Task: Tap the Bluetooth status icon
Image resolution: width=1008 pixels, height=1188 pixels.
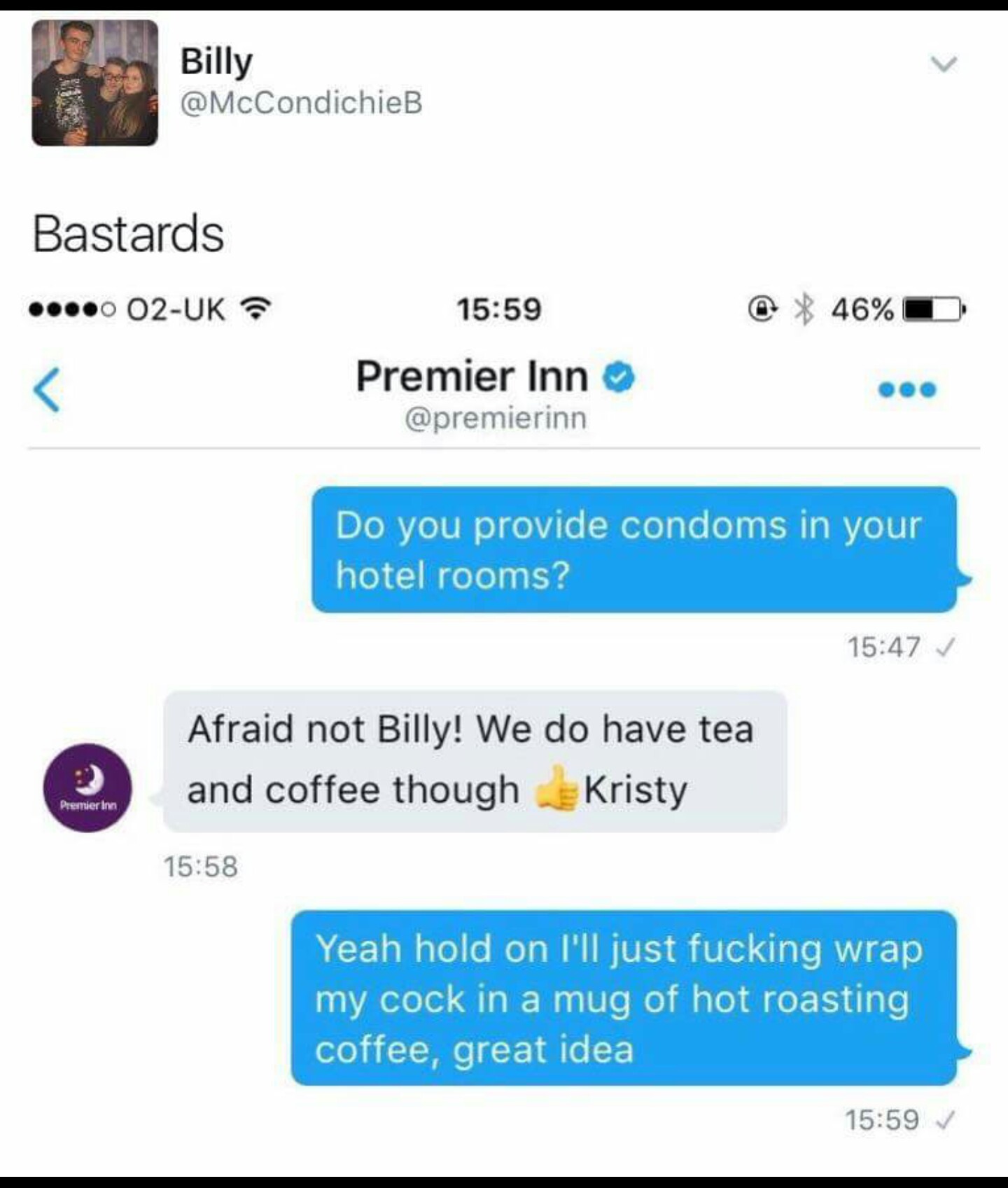Action: 805,309
